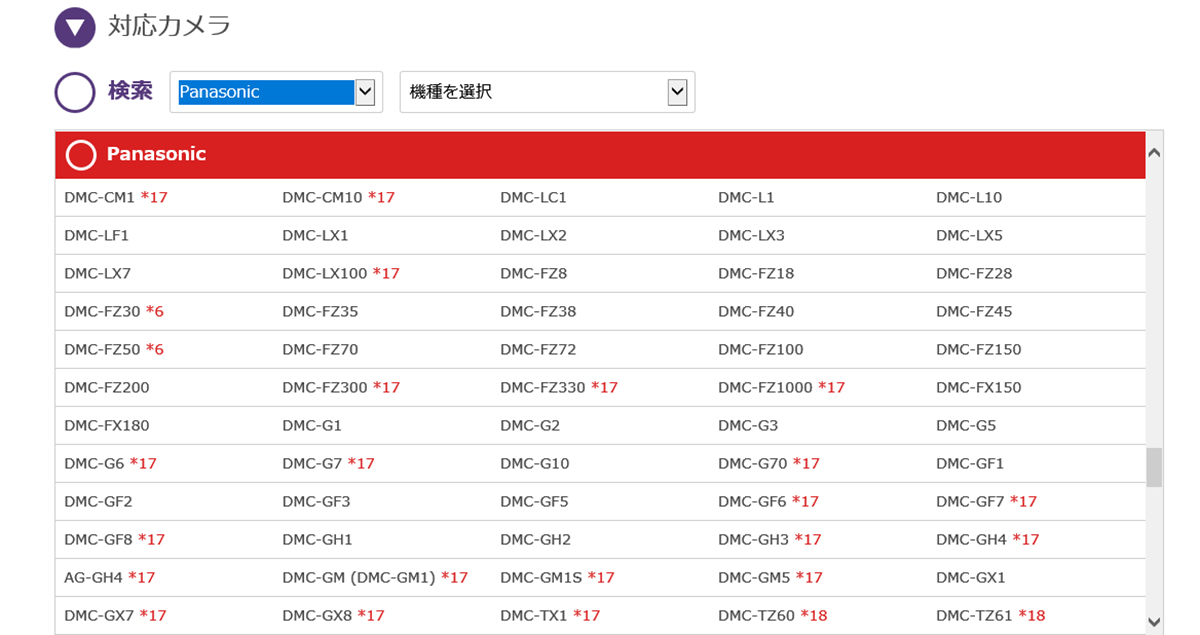Select DMC-FZ18 entry
This screenshot has height=635, width=1200.
coord(756,274)
